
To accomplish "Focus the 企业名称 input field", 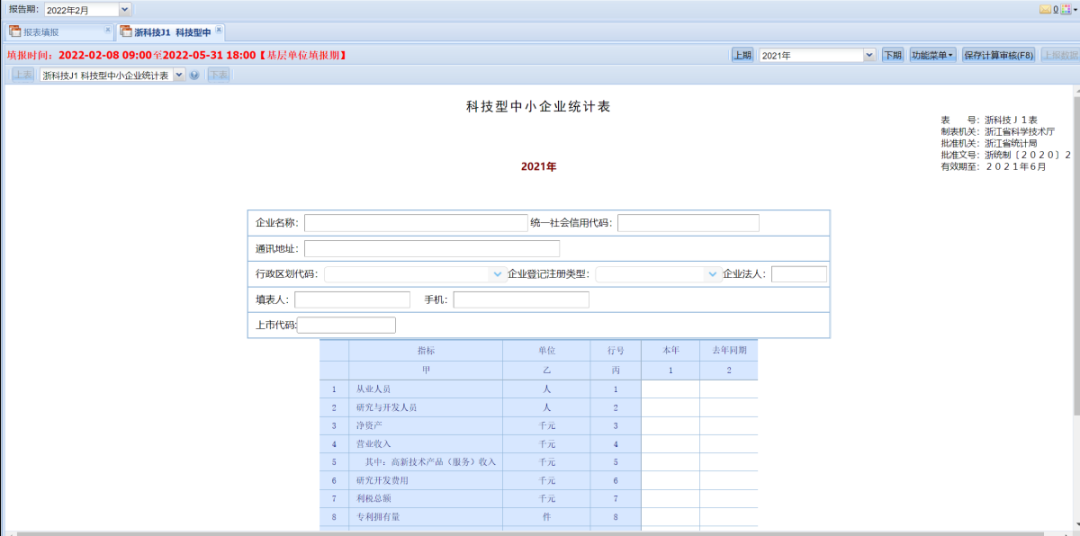I will point(415,223).
